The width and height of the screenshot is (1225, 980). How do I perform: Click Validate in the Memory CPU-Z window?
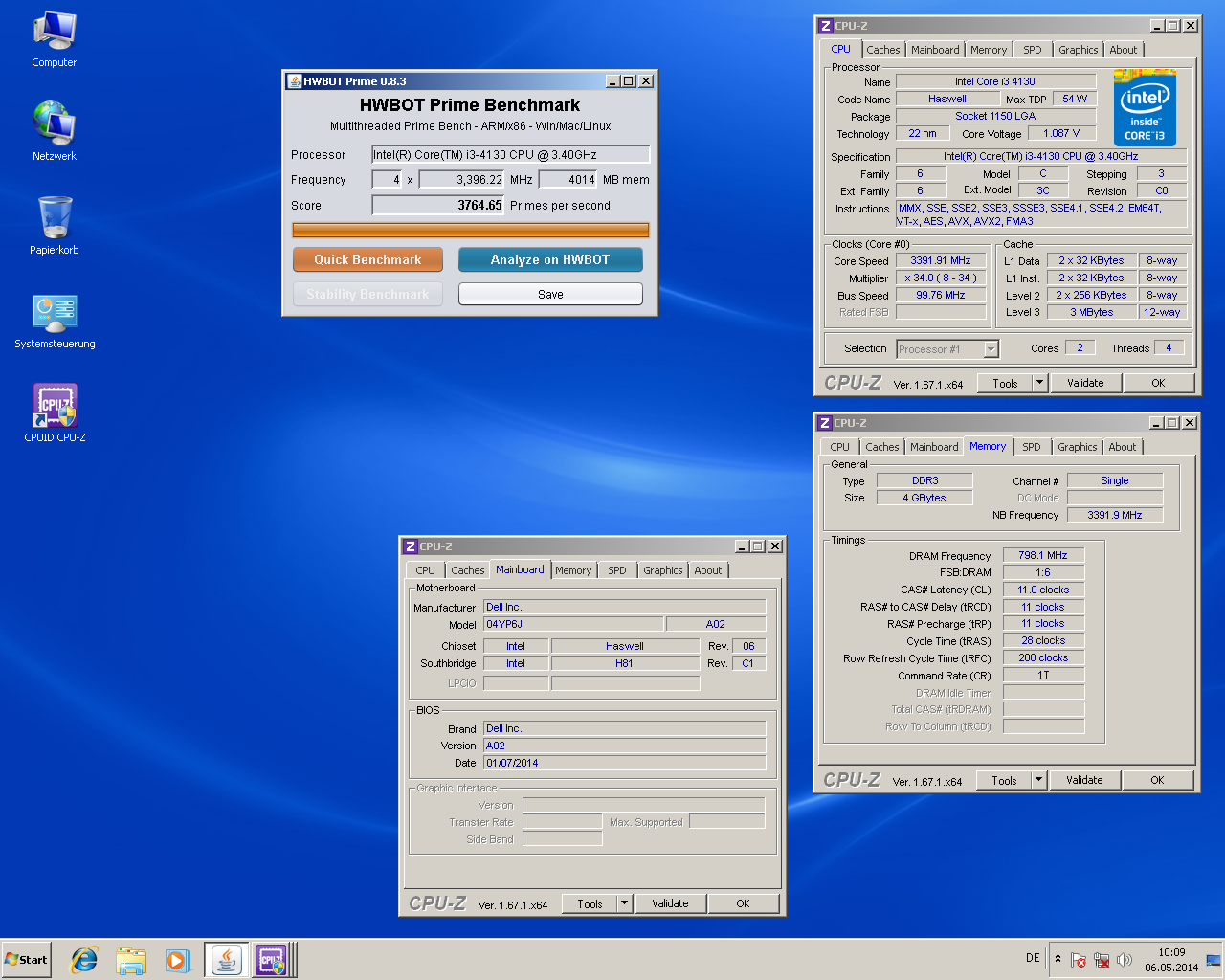pos(1084,780)
